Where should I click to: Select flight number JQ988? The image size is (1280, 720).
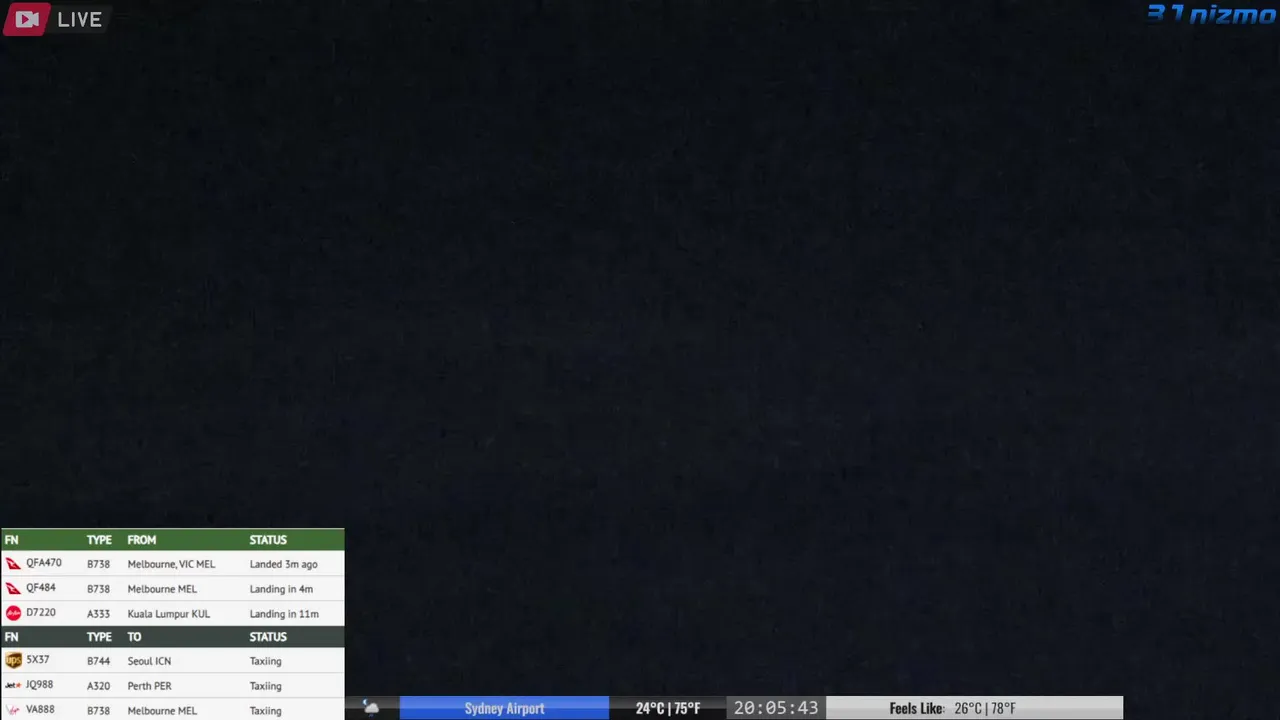(40, 685)
